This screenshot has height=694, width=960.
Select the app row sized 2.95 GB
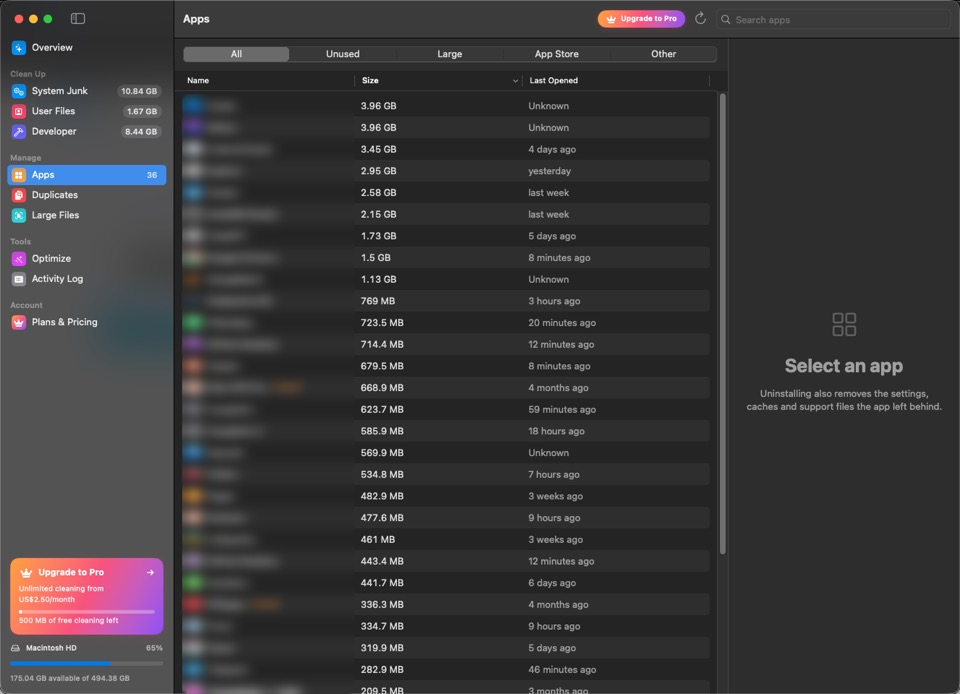click(446, 171)
